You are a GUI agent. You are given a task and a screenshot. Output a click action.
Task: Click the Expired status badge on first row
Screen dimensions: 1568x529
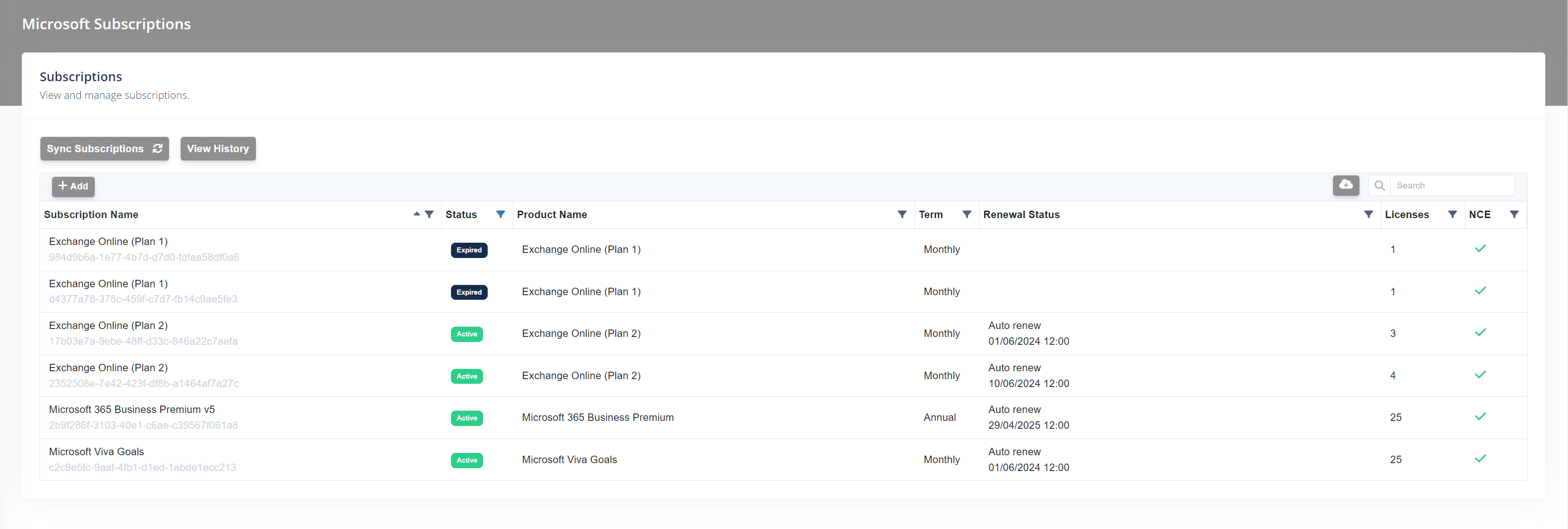click(468, 249)
